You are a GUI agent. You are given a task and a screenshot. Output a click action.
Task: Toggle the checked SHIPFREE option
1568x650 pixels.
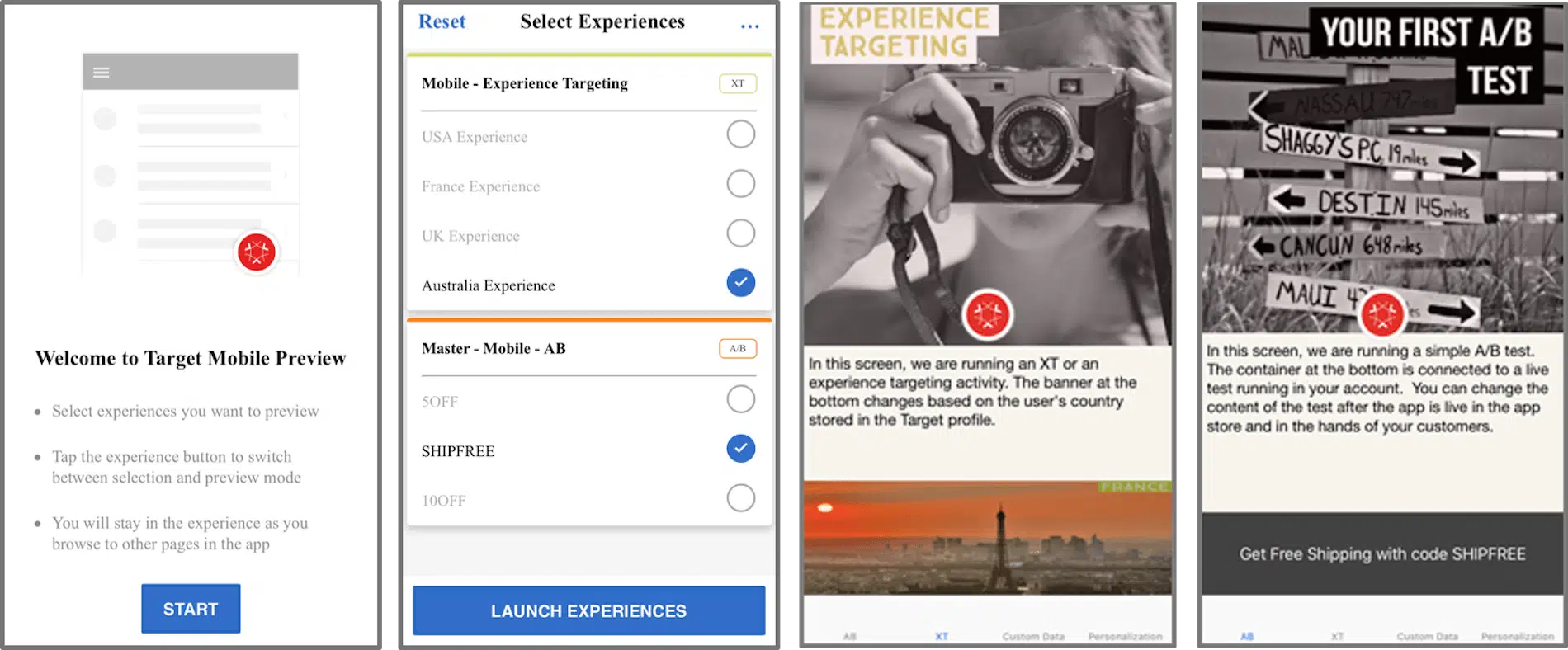pos(740,449)
